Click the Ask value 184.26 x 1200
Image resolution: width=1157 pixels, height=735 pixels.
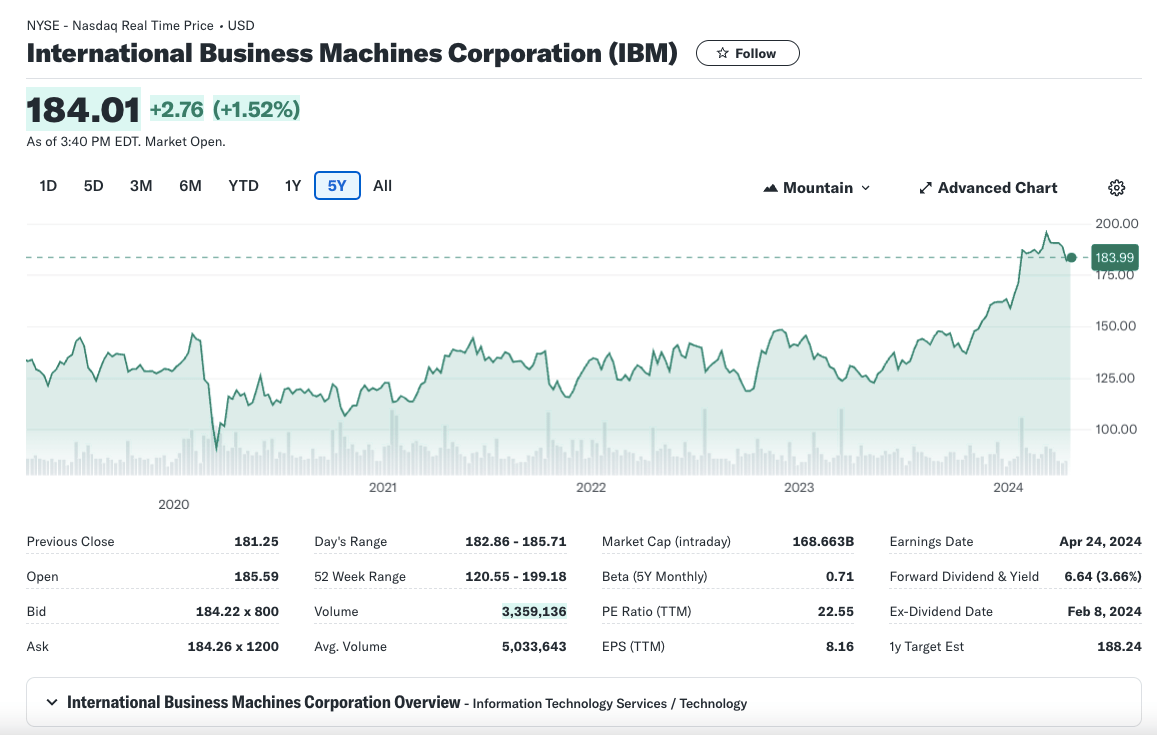233,646
